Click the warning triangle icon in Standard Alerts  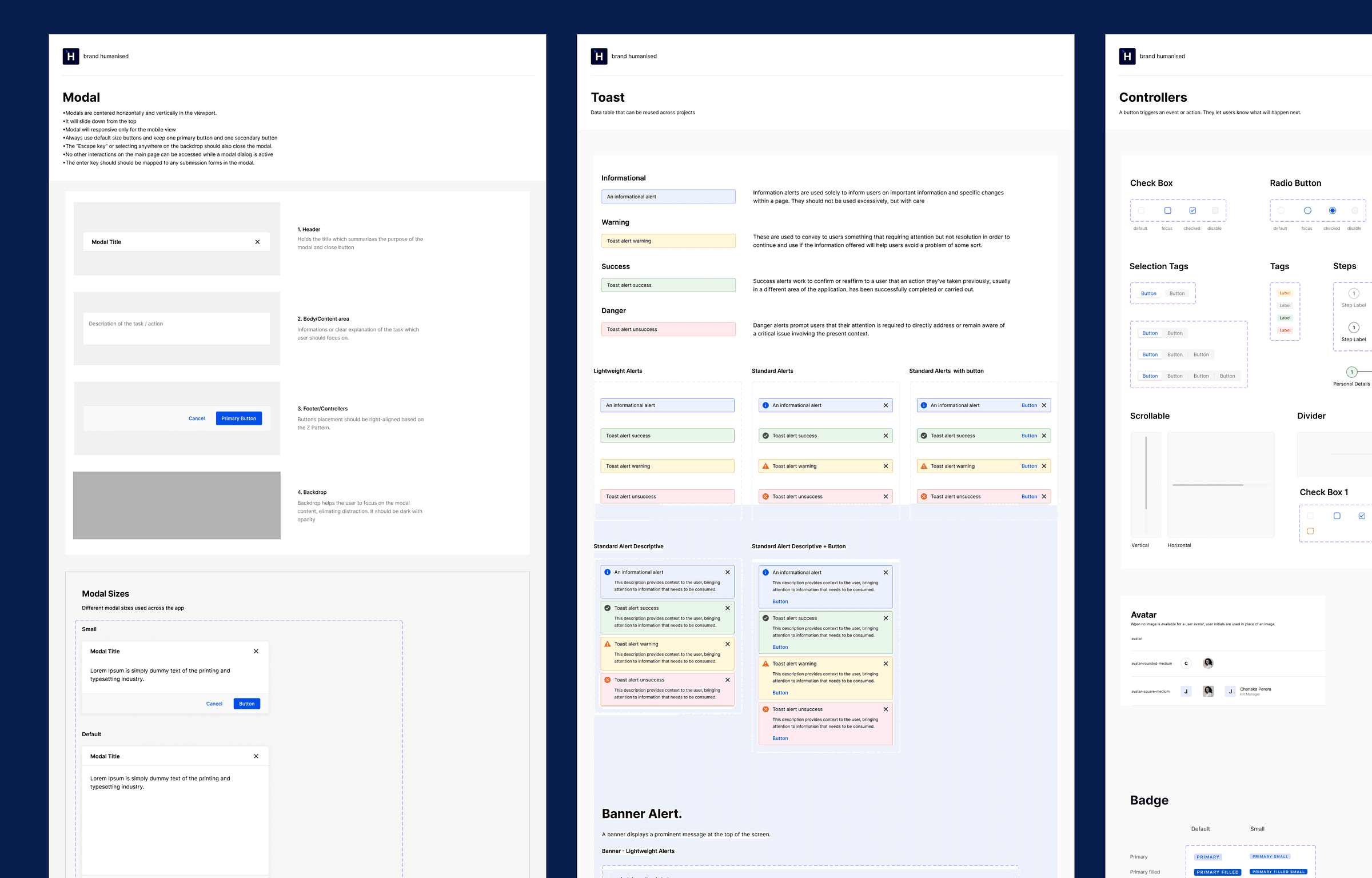pos(765,466)
